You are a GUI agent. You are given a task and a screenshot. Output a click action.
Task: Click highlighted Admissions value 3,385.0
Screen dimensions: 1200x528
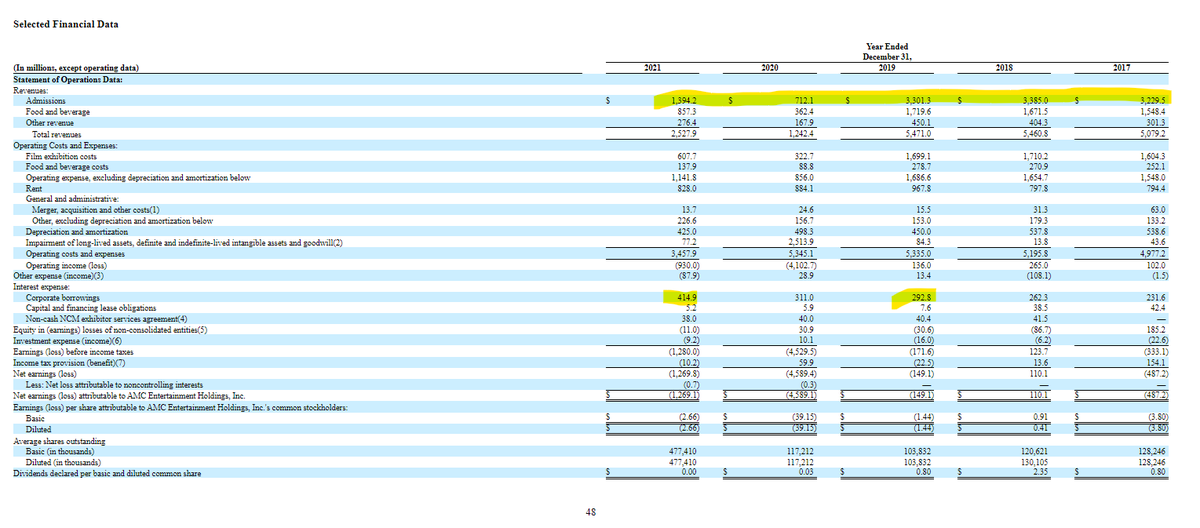coord(1036,101)
